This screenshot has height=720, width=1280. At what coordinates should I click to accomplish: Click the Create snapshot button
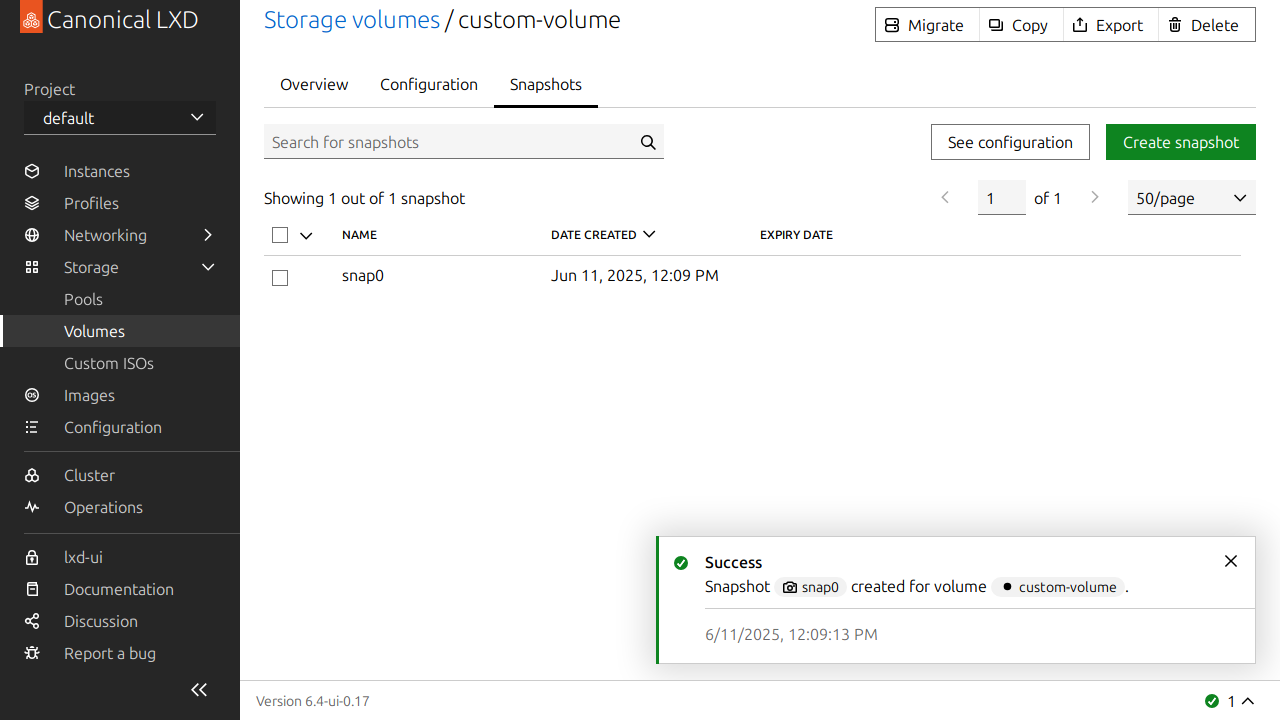pyautogui.click(x=1181, y=142)
